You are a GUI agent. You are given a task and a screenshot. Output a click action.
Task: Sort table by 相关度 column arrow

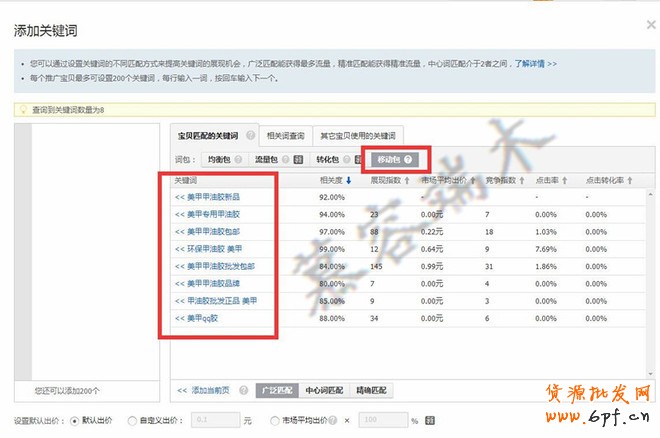[349, 181]
